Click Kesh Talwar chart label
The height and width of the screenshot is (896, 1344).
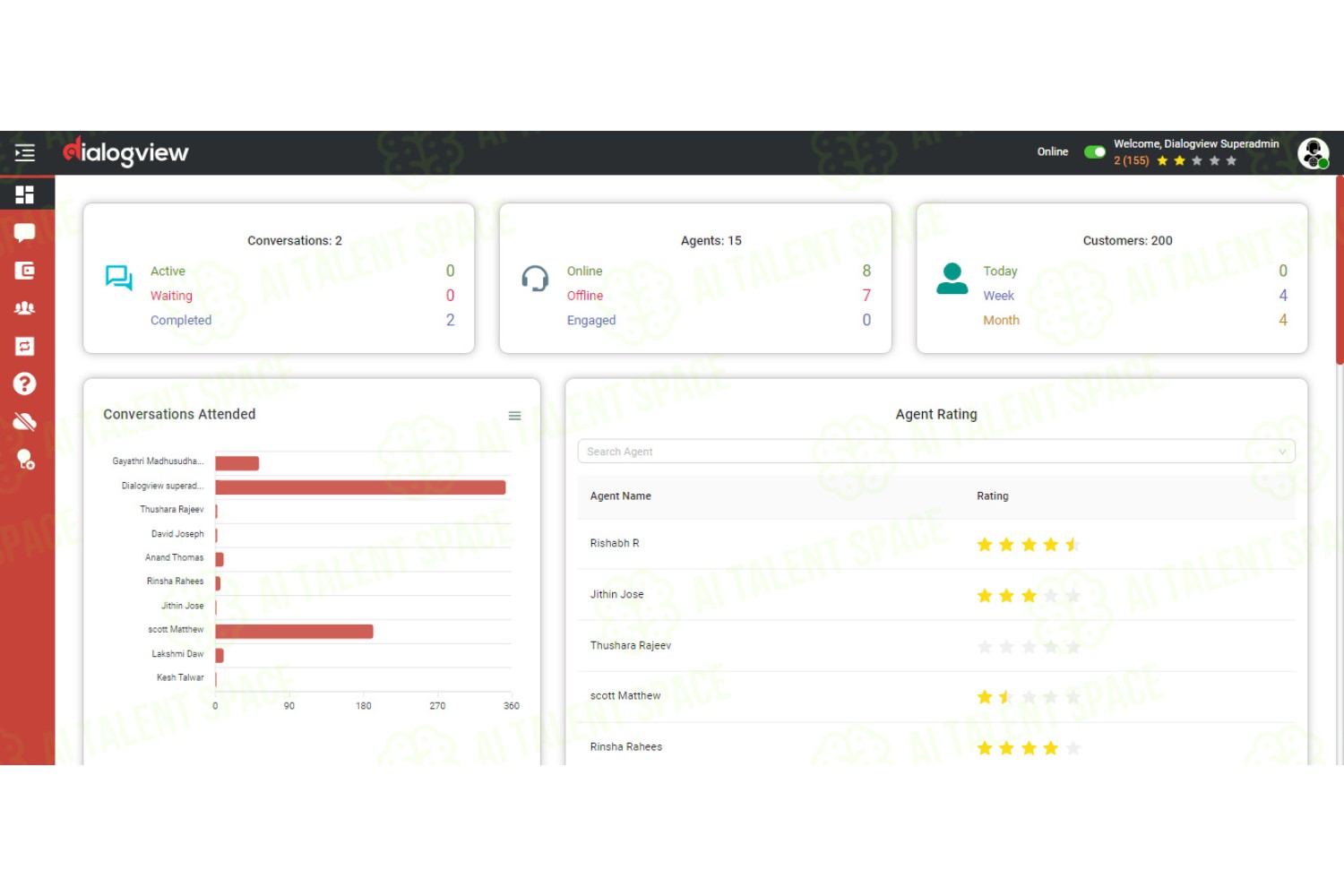(180, 678)
